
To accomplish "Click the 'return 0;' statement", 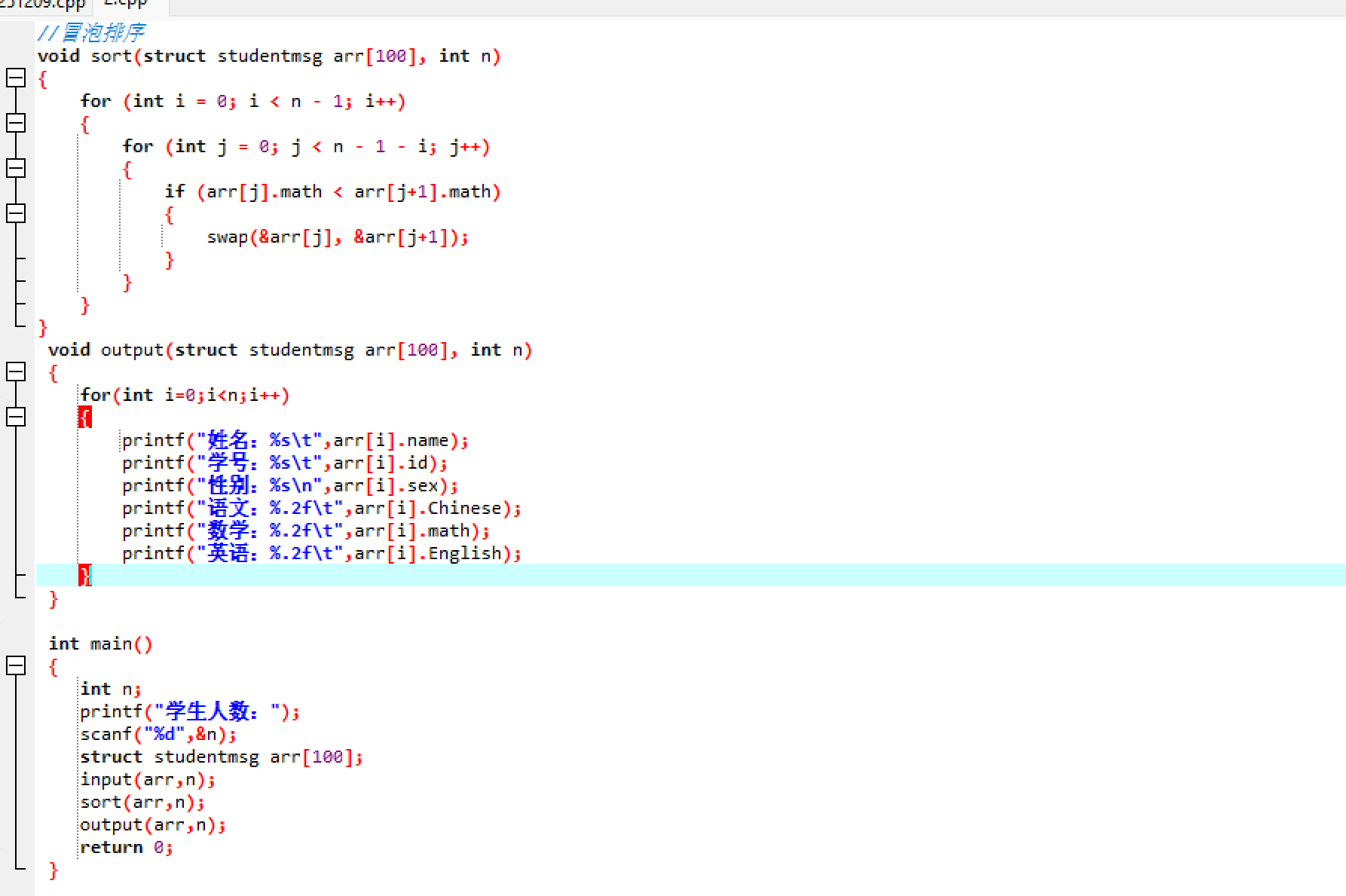I will coord(127,848).
